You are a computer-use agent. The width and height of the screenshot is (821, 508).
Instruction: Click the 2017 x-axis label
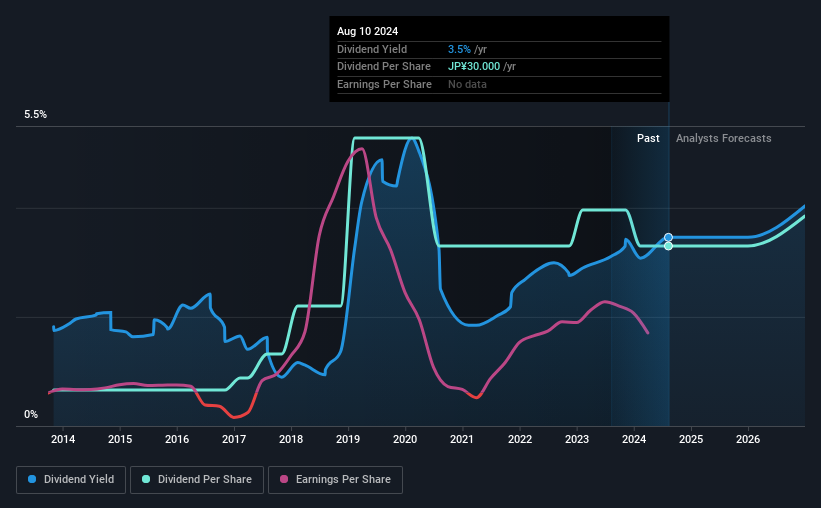click(x=234, y=439)
